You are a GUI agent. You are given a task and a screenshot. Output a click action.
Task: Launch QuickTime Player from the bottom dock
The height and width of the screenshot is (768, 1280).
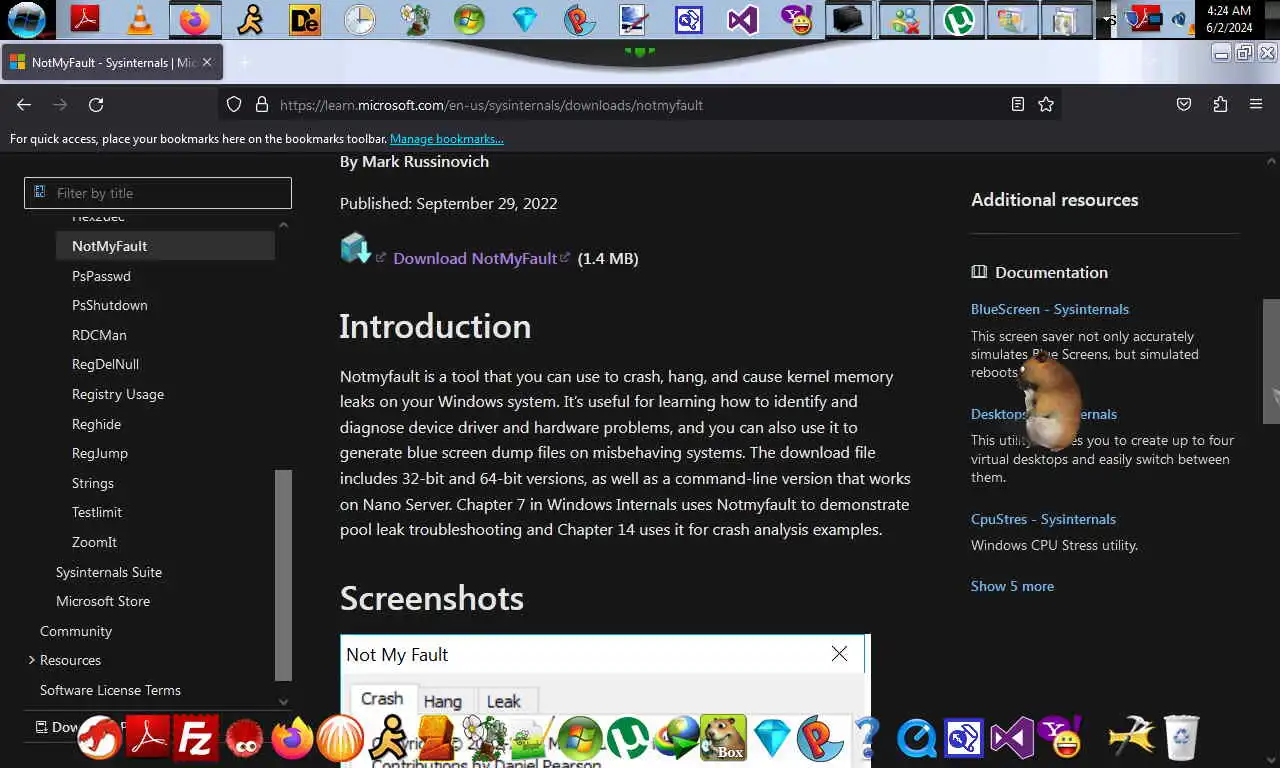916,739
